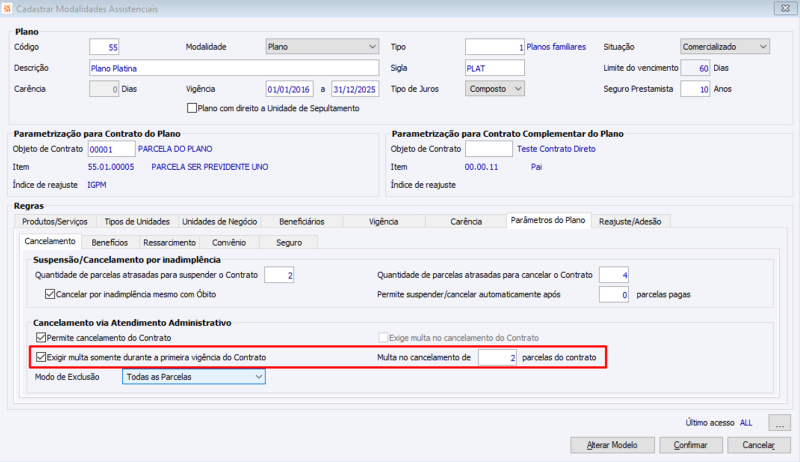Click the Carência days field
Screen dimensions: 800x462
click(104, 89)
